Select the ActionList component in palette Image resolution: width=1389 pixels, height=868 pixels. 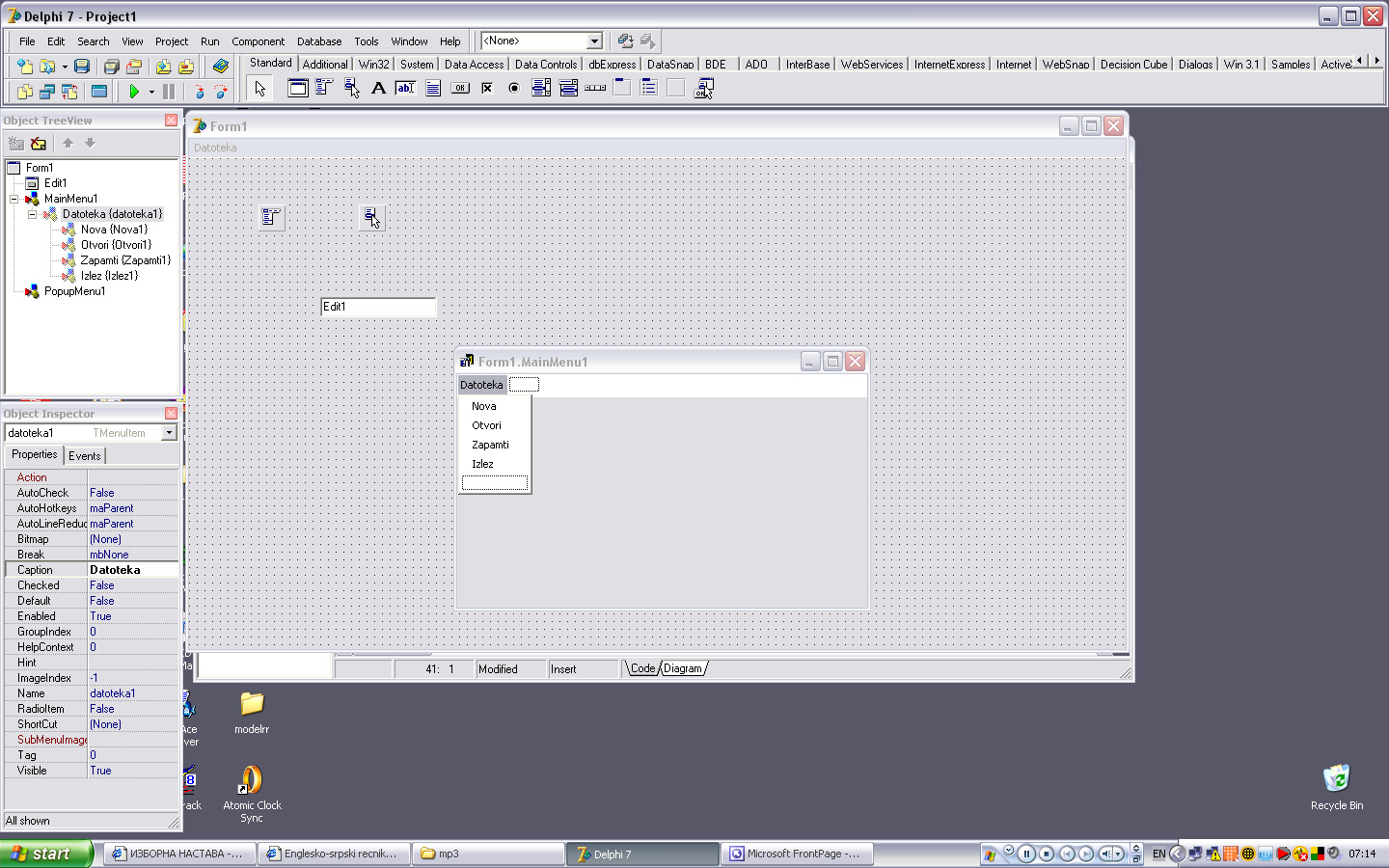pos(704,88)
